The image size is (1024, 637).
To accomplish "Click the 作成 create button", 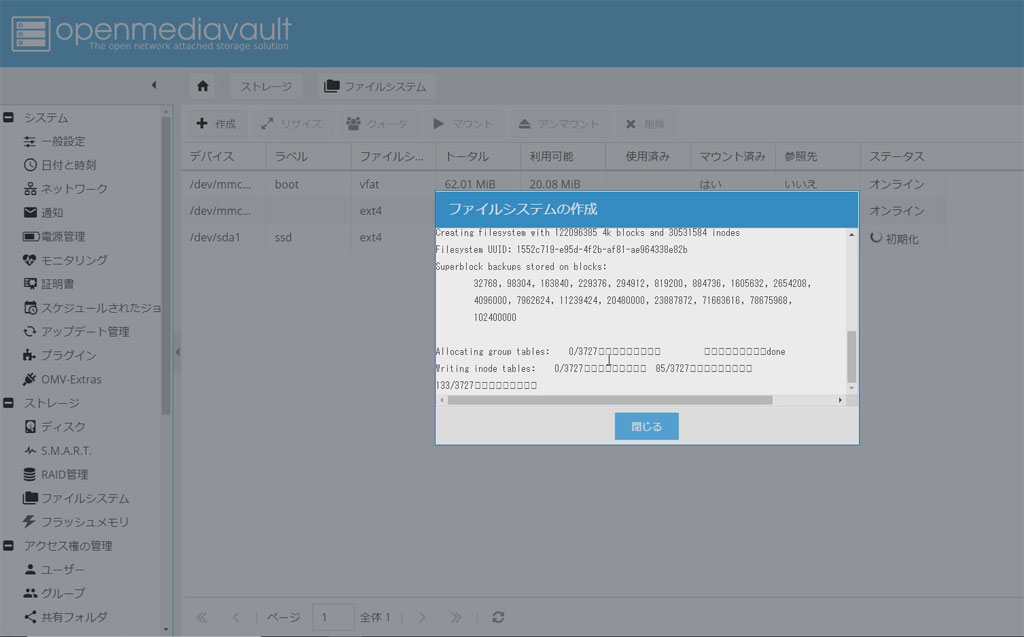I will [x=216, y=124].
